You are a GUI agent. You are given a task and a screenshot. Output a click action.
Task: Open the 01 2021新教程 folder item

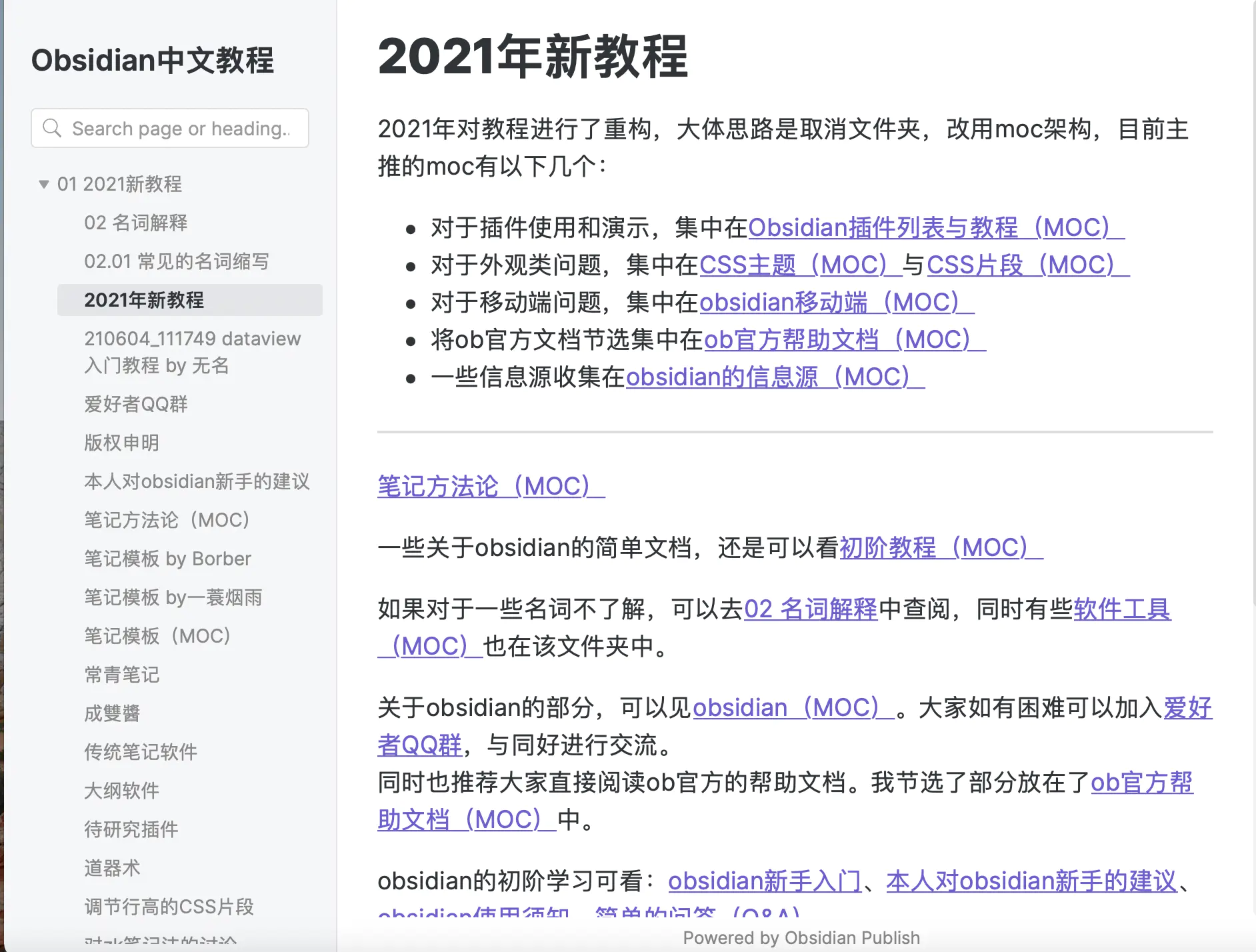[119, 184]
